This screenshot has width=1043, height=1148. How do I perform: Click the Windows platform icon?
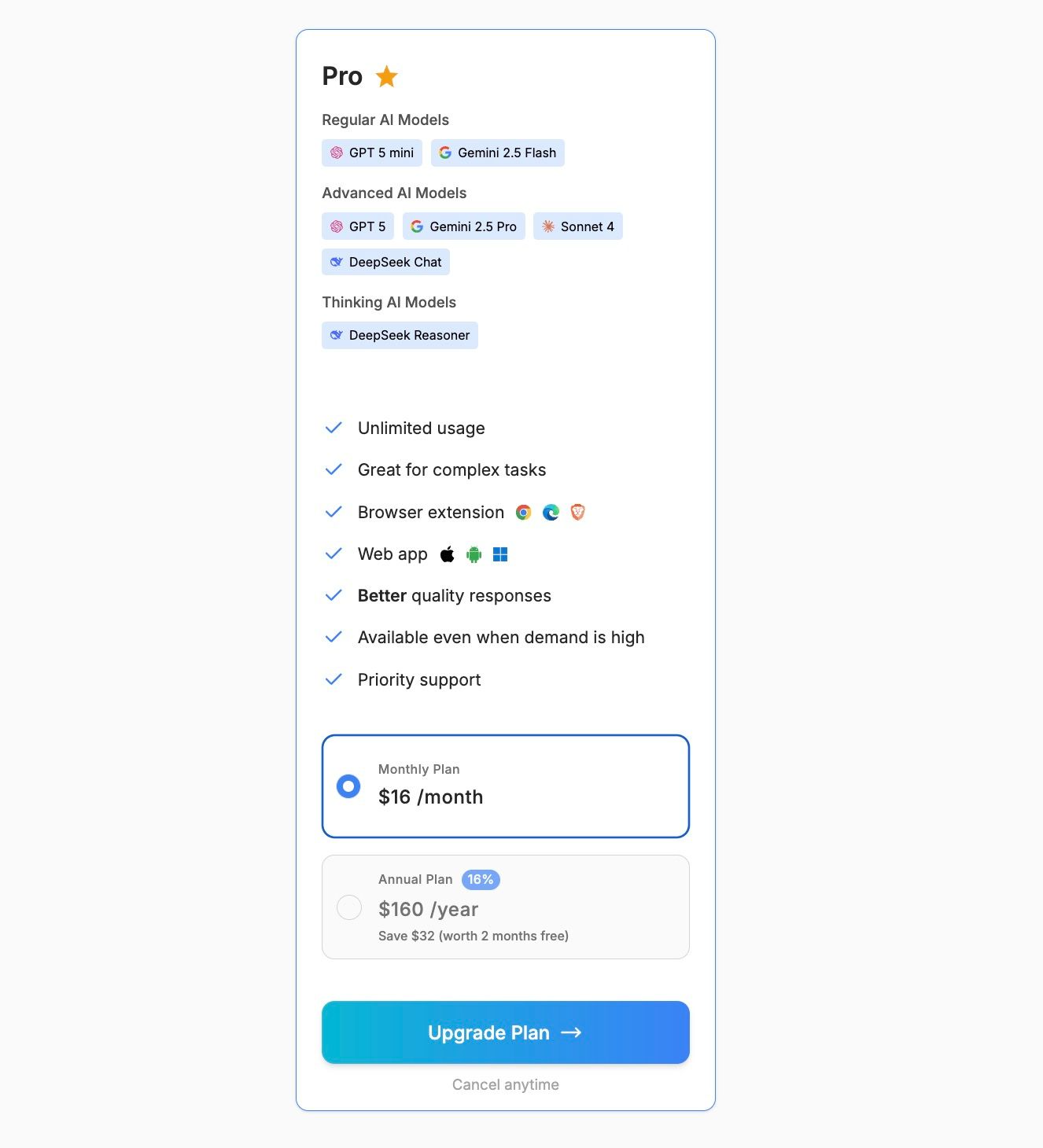[500, 554]
